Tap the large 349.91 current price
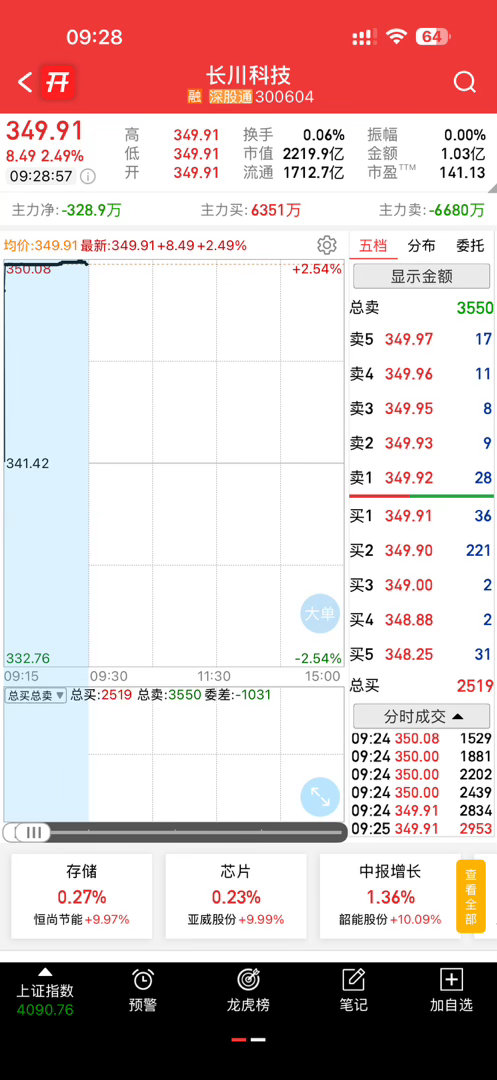Viewport: 497px width, 1080px height. (x=45, y=131)
